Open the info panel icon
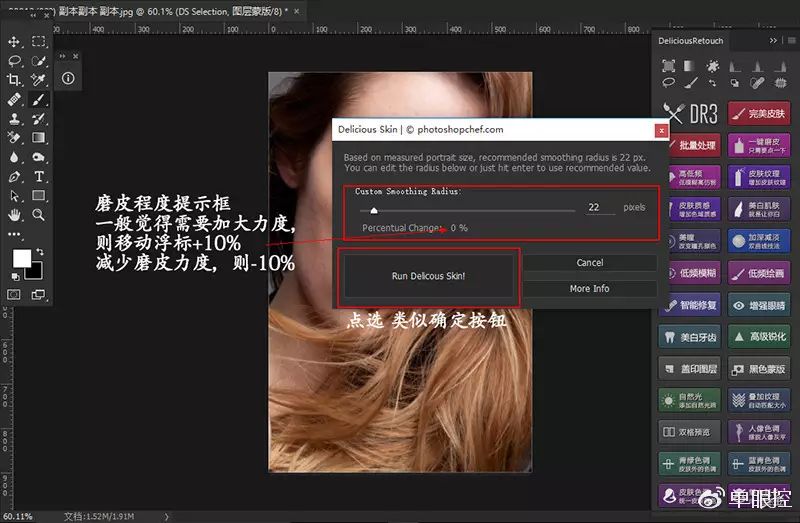Viewport: 800px width, 523px height. (x=68, y=78)
